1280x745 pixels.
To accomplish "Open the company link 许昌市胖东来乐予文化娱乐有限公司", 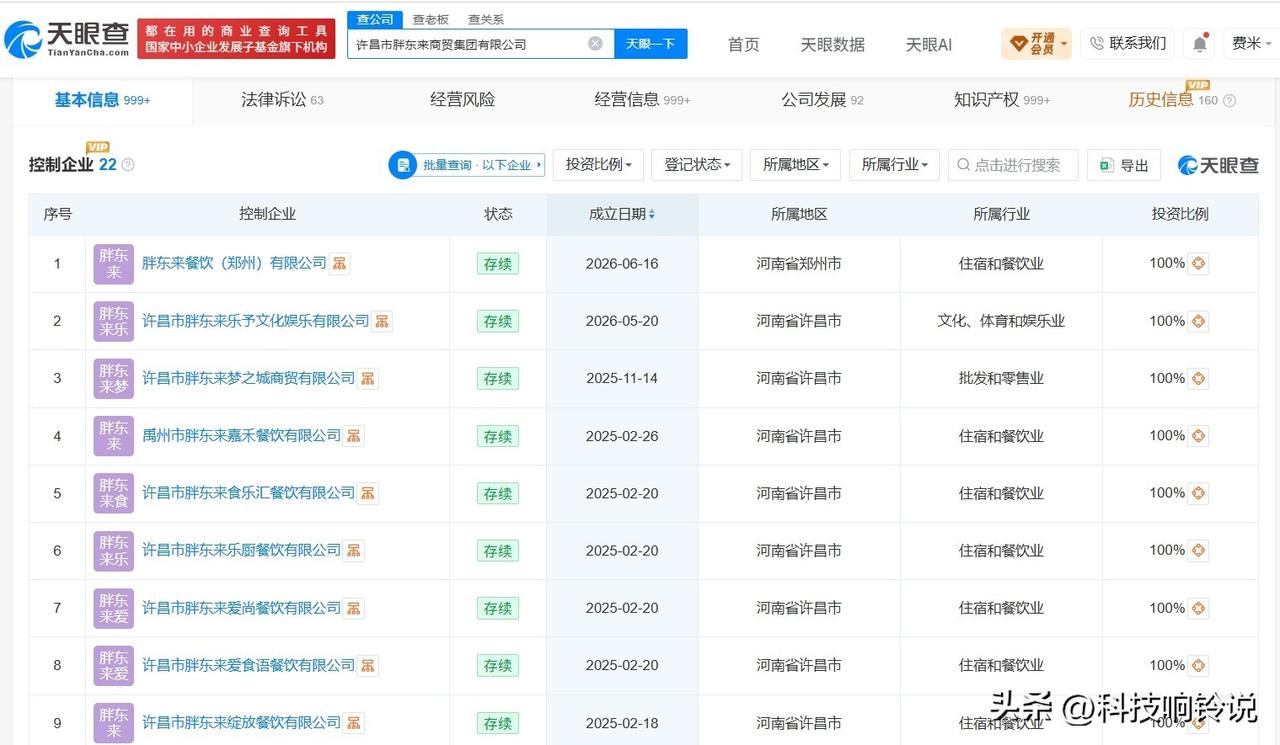I will coord(255,321).
